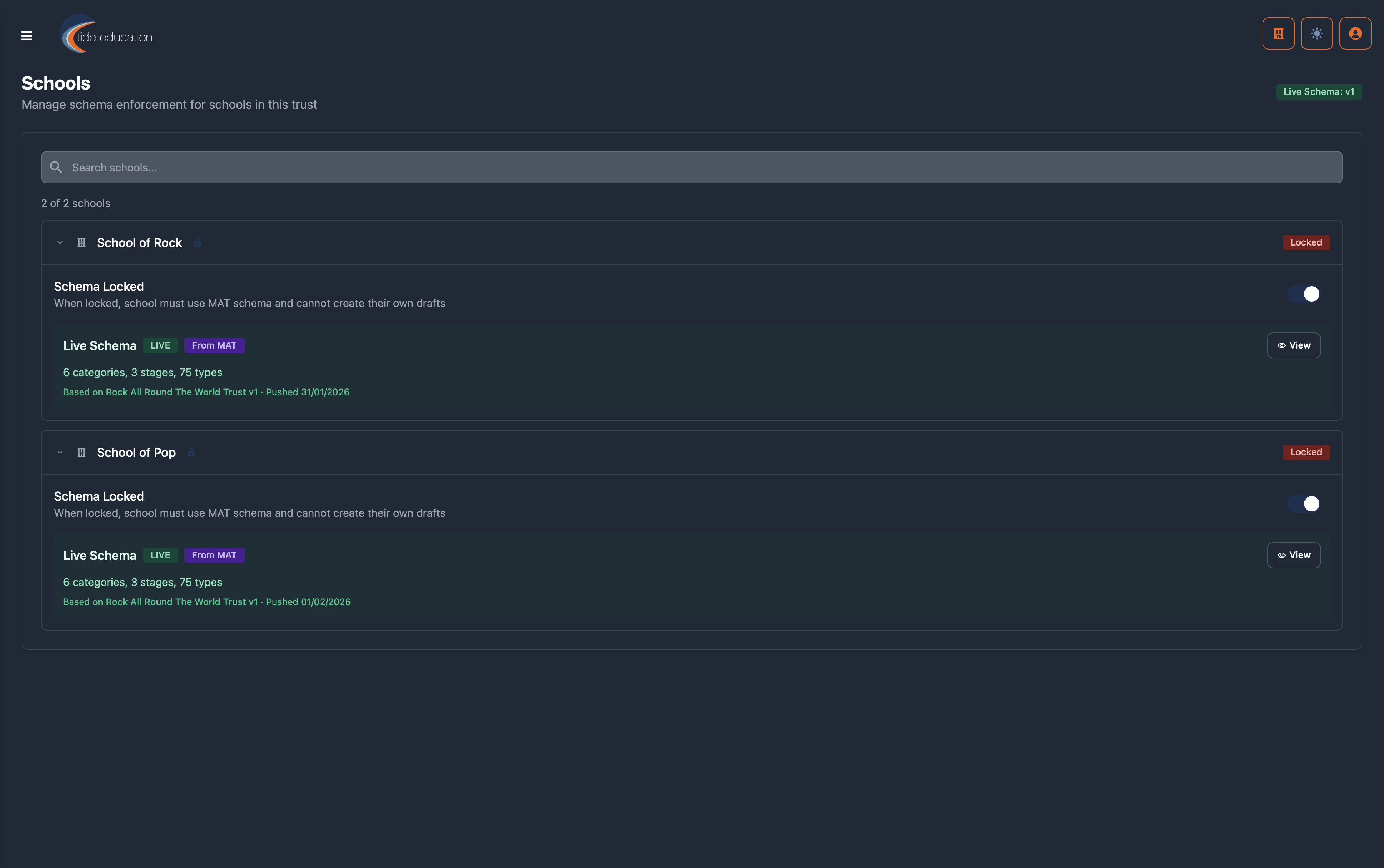
Task: Click the lock icon next to School of Pop
Action: [191, 452]
